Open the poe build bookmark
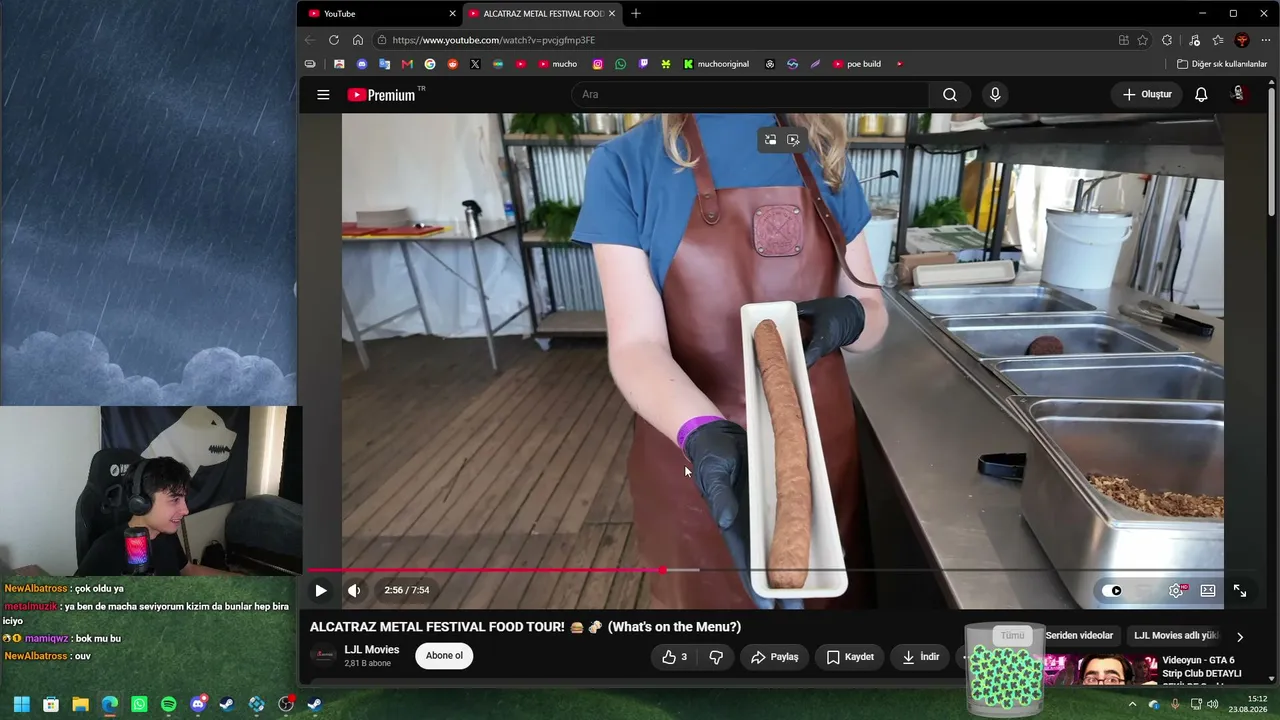Screen dimensions: 1280x720 [857, 64]
